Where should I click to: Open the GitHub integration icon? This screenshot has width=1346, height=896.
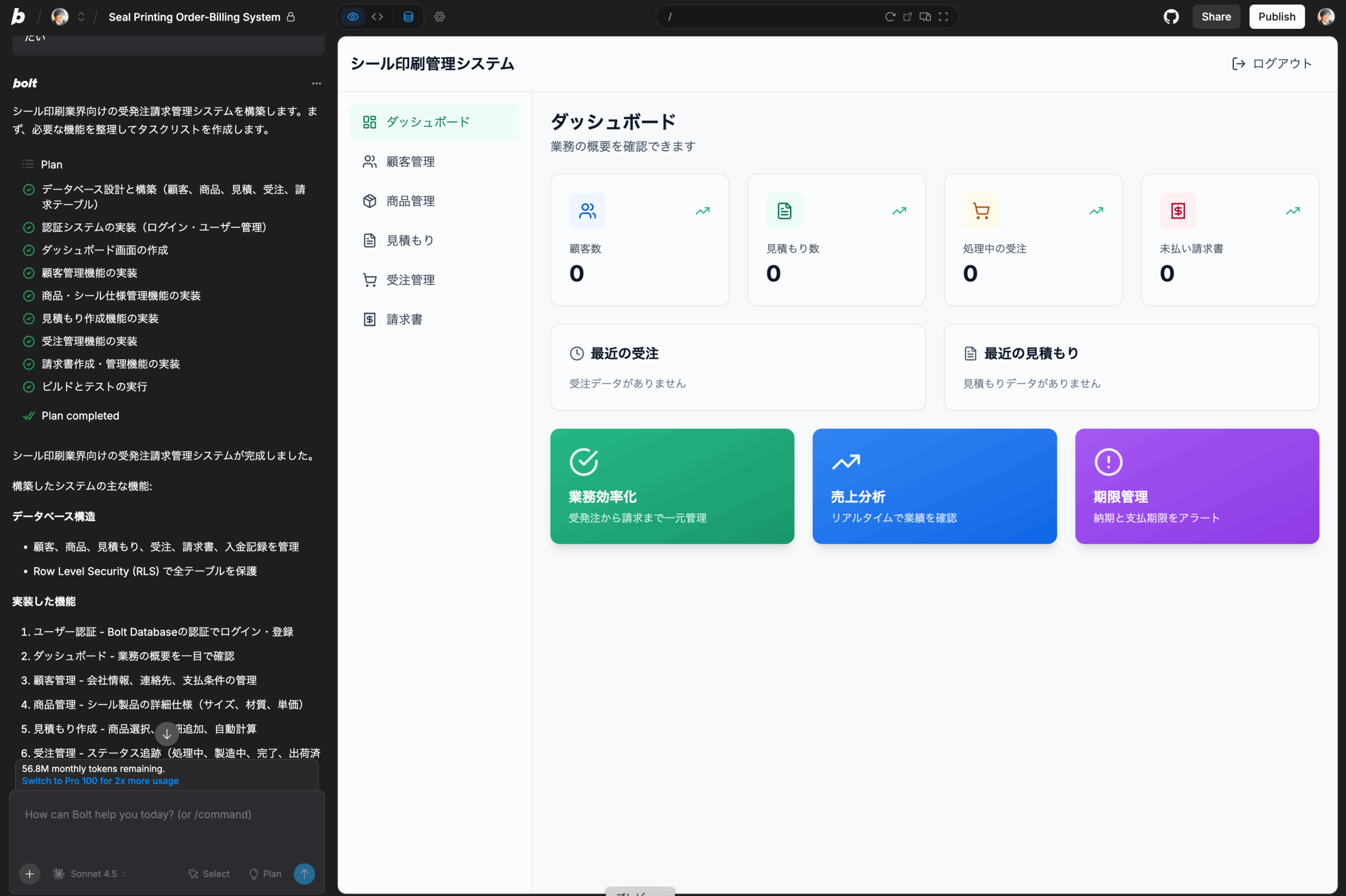click(x=1171, y=17)
